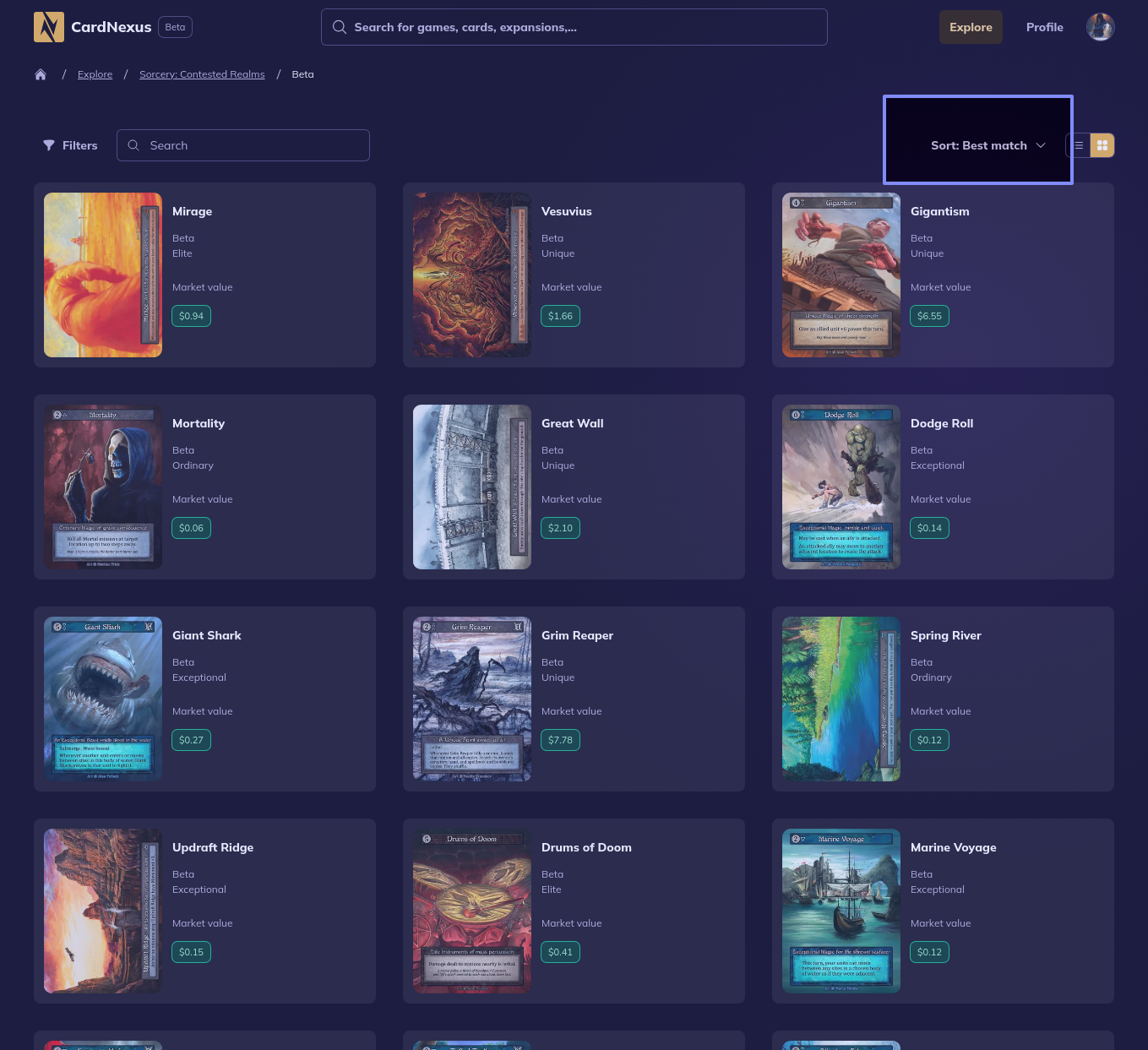Open the Giant Shark card image
Viewport: 1148px width, 1050px height.
[103, 699]
